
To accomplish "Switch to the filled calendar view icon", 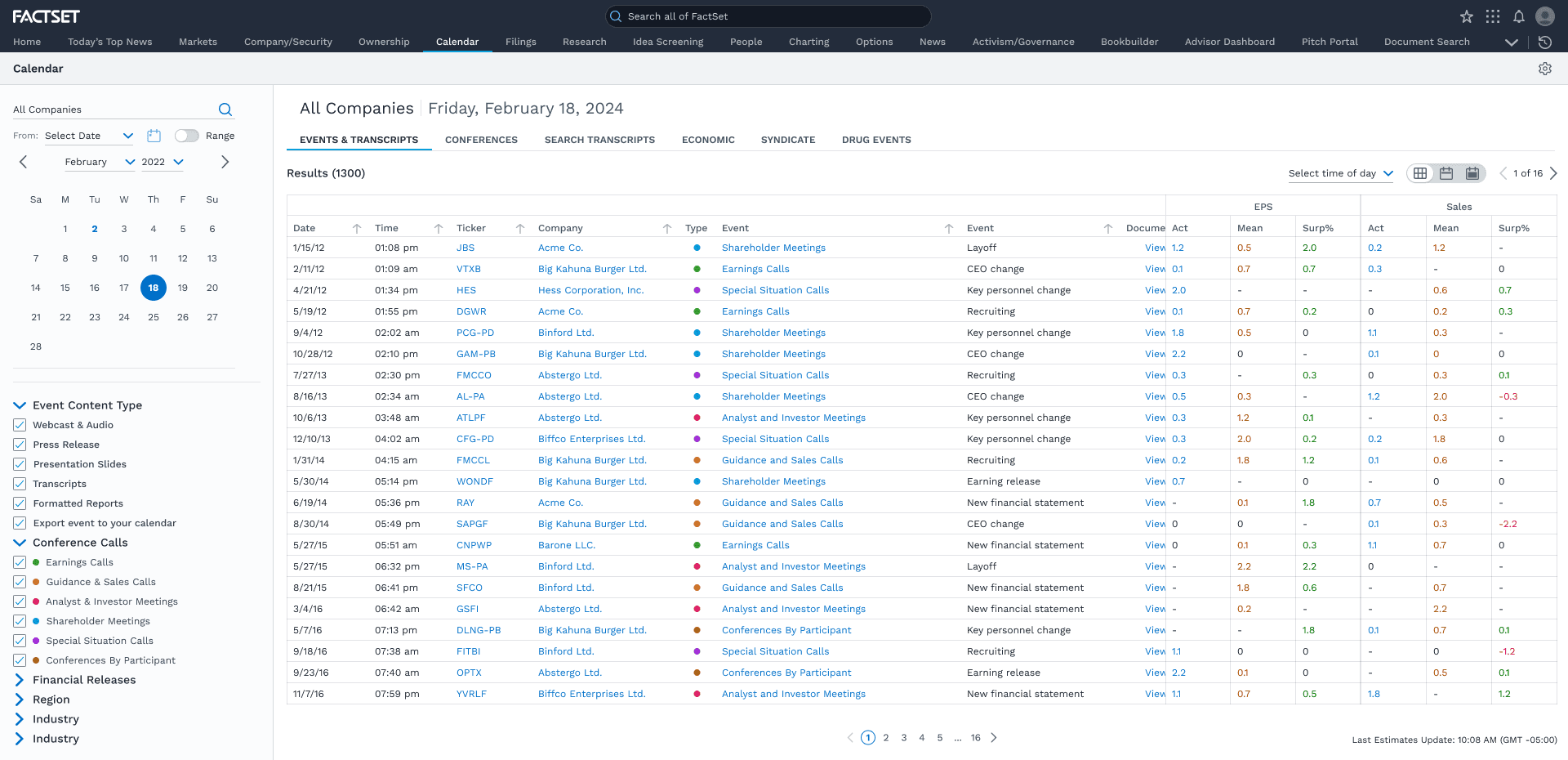I will 1472,173.
